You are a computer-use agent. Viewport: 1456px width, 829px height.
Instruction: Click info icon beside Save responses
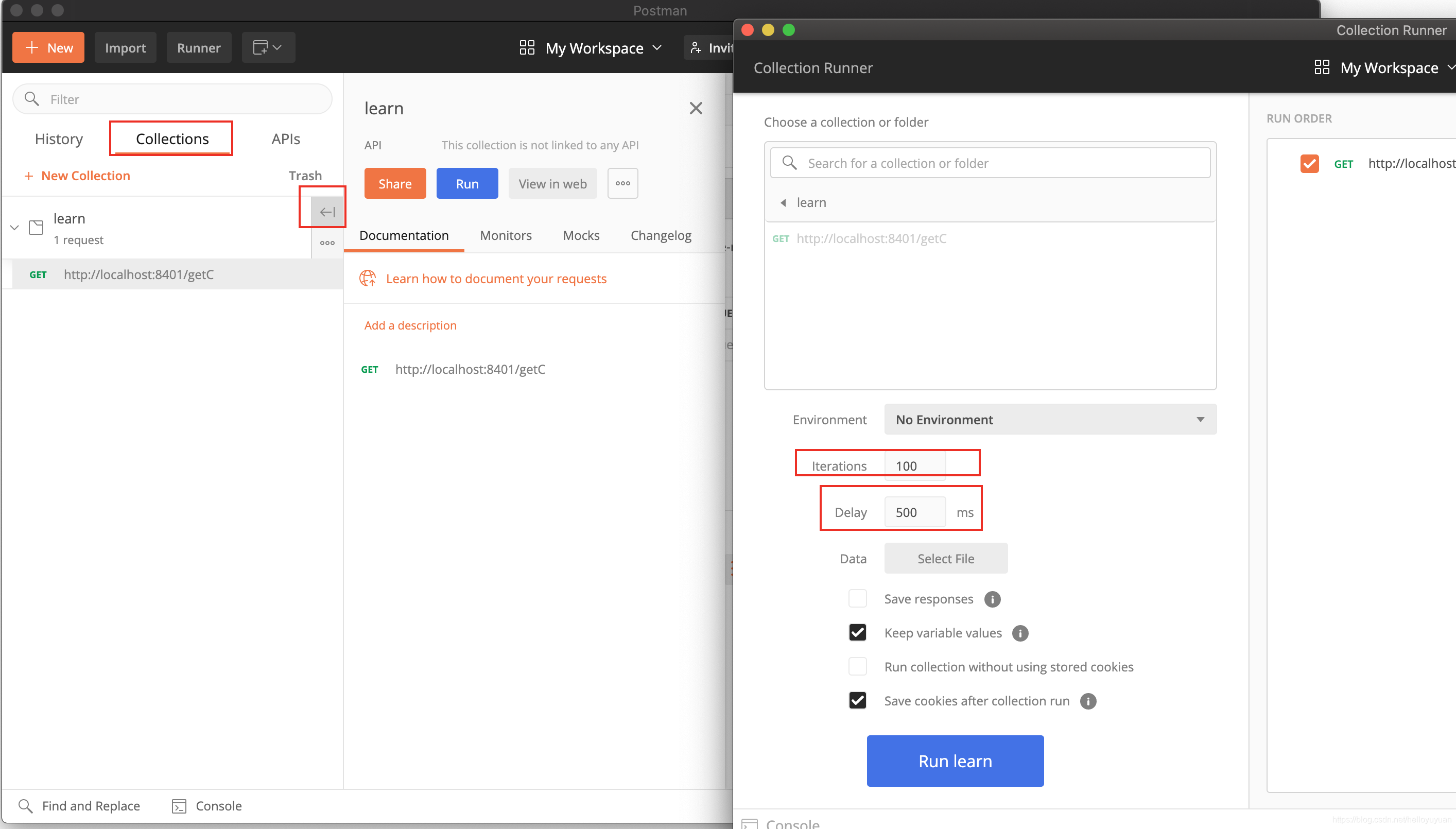pyautogui.click(x=992, y=599)
